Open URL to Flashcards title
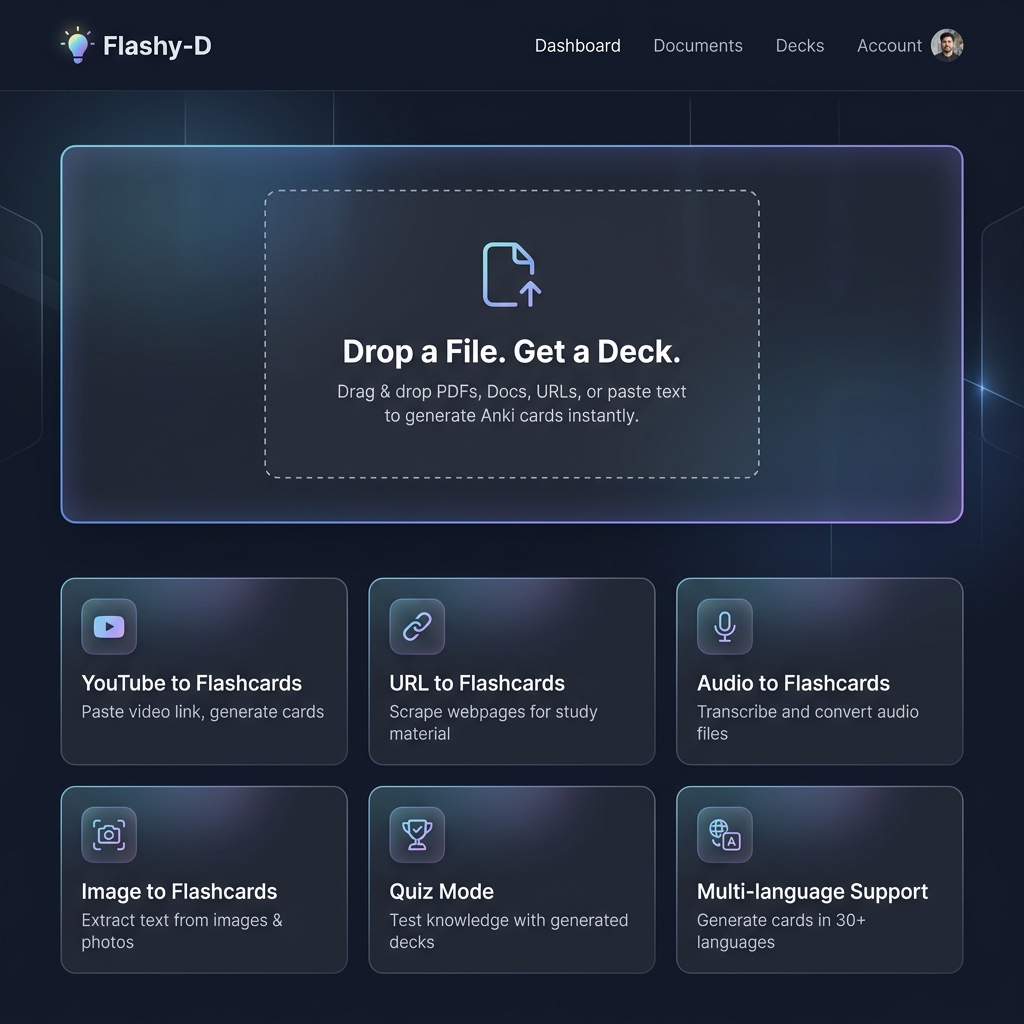This screenshot has height=1024, width=1024. click(477, 683)
